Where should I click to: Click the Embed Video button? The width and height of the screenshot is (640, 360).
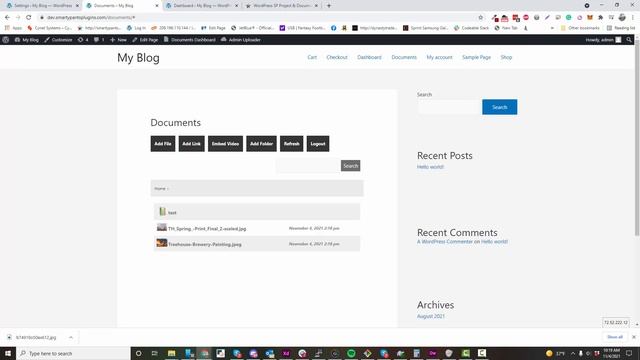[x=225, y=144]
